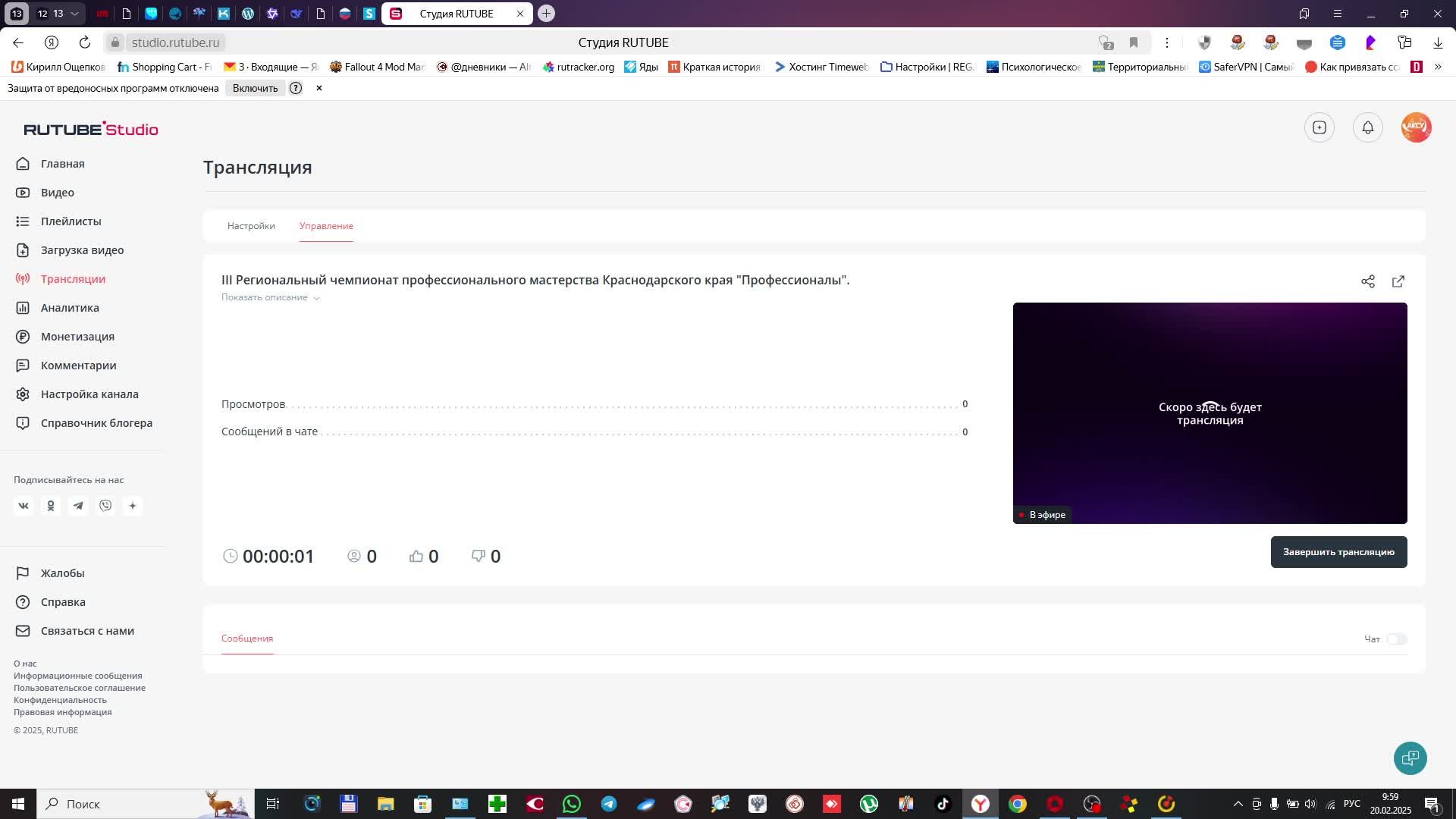Open the notifications bell
The height and width of the screenshot is (819, 1456).
coord(1367,127)
